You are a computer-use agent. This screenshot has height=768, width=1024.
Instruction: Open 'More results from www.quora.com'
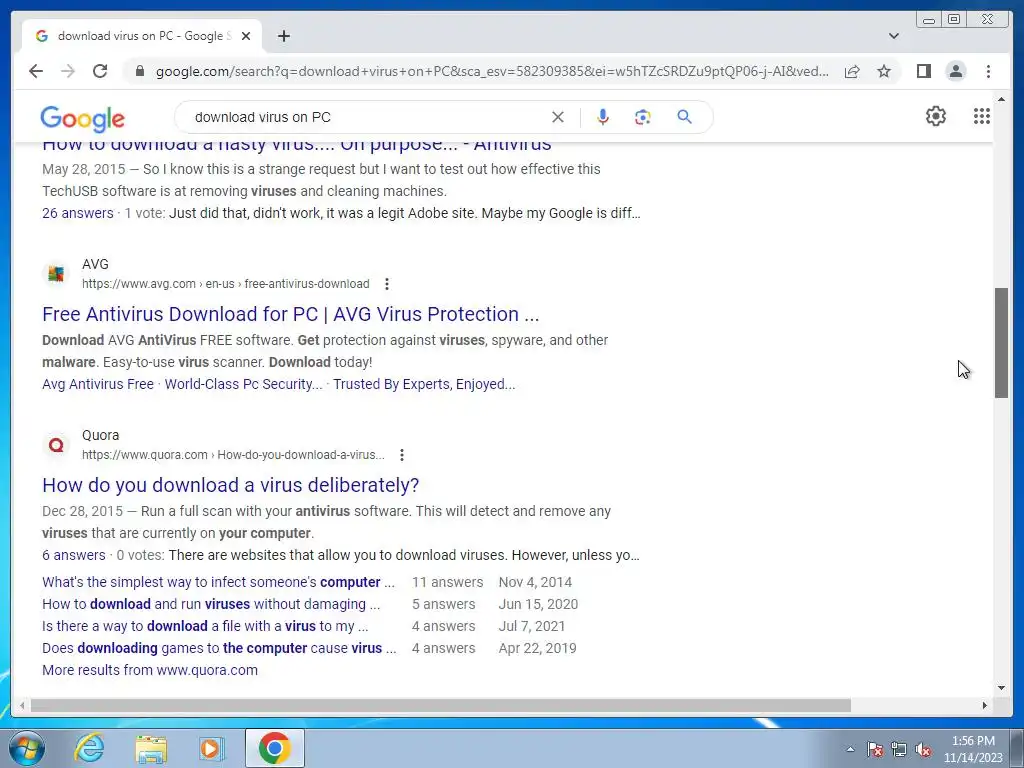pos(150,670)
